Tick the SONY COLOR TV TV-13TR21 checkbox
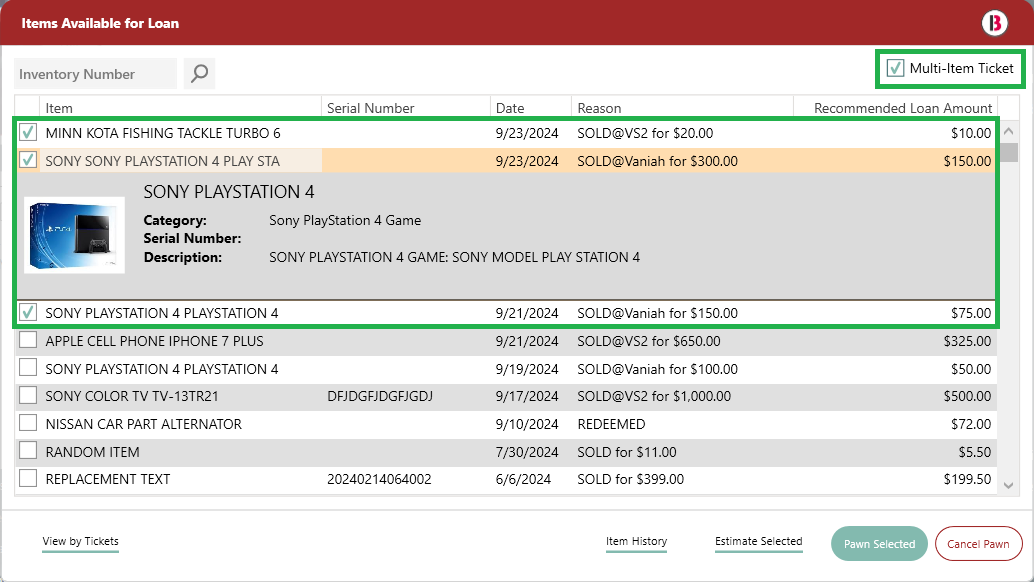The width and height of the screenshot is (1034, 582). pyautogui.click(x=28, y=395)
